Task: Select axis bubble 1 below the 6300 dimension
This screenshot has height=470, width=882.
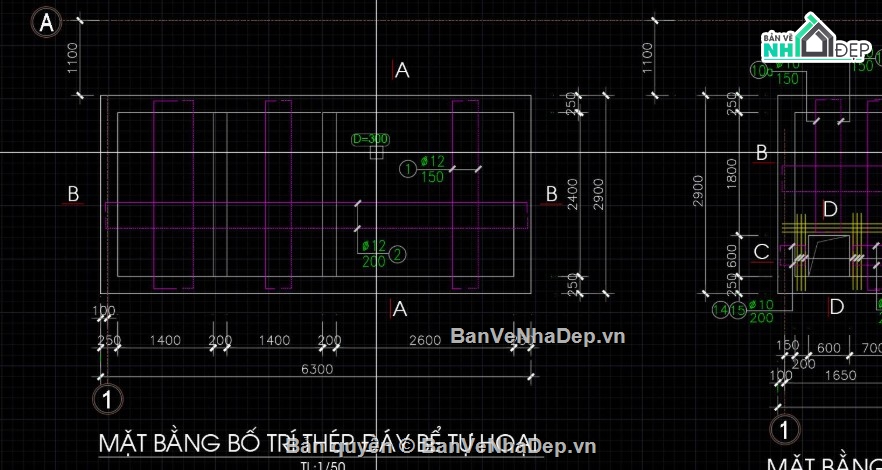Action: pos(107,400)
